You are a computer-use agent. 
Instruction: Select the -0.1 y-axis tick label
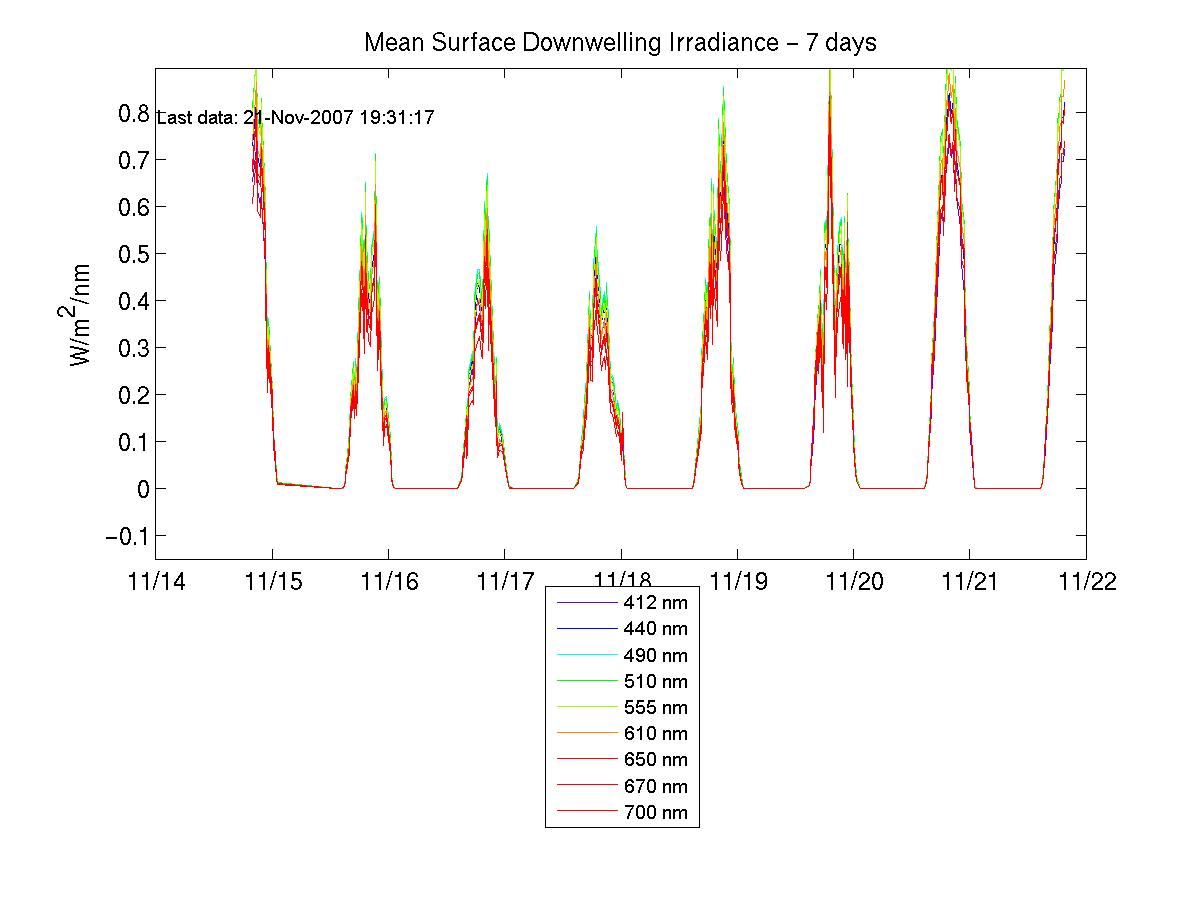pos(124,536)
